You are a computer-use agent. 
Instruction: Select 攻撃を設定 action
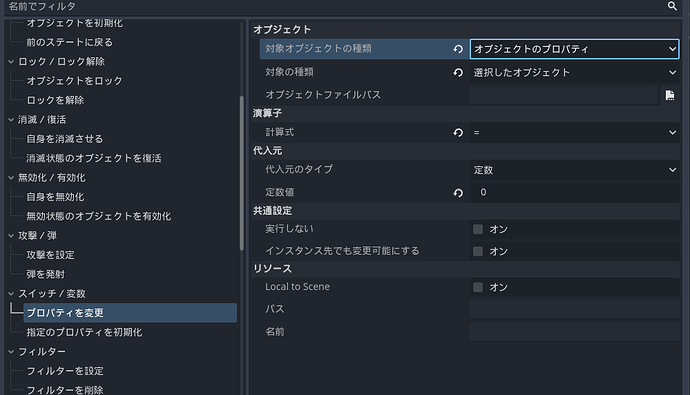tap(50, 255)
